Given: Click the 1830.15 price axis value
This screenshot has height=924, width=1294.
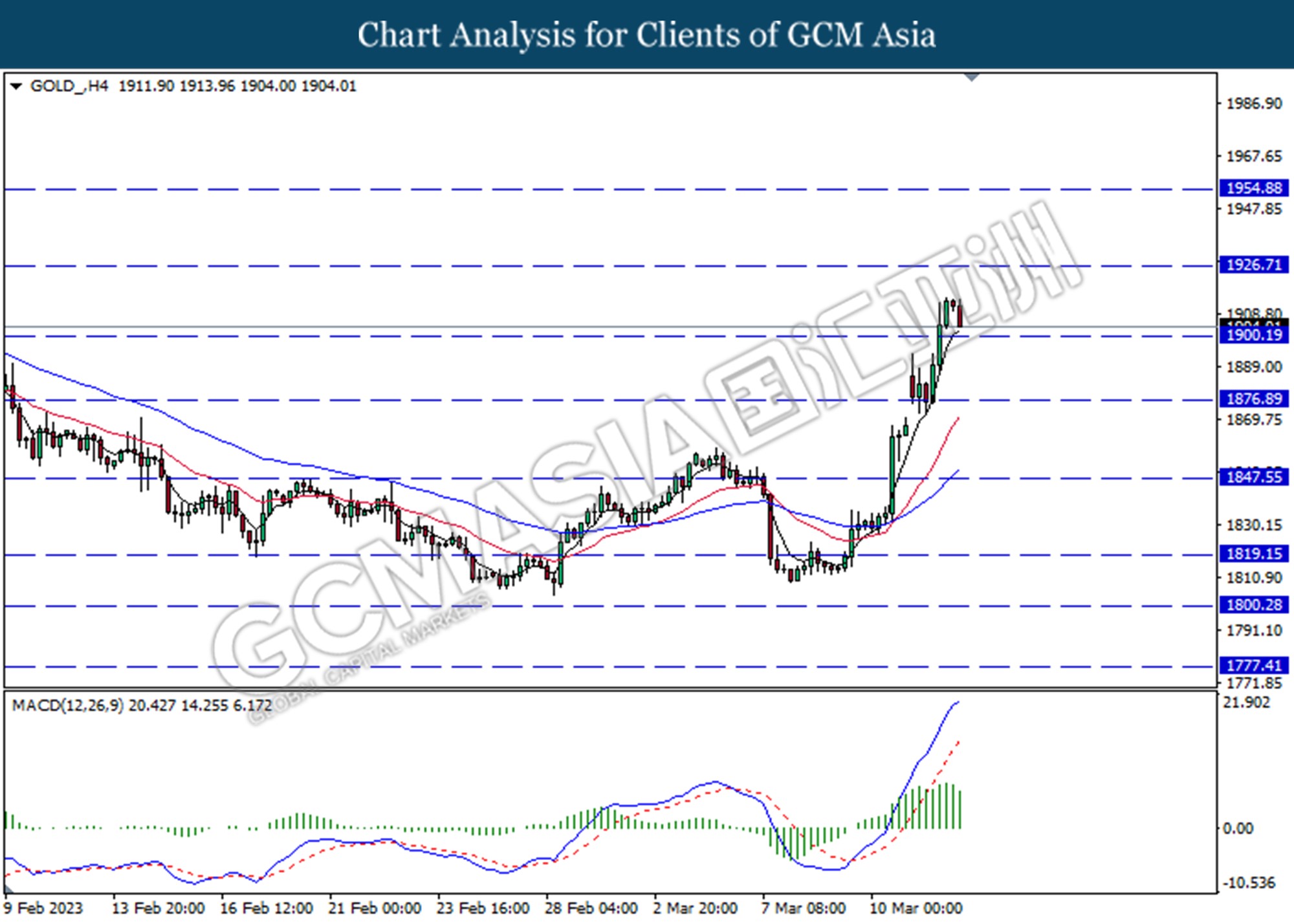Looking at the screenshot, I should click(1254, 525).
